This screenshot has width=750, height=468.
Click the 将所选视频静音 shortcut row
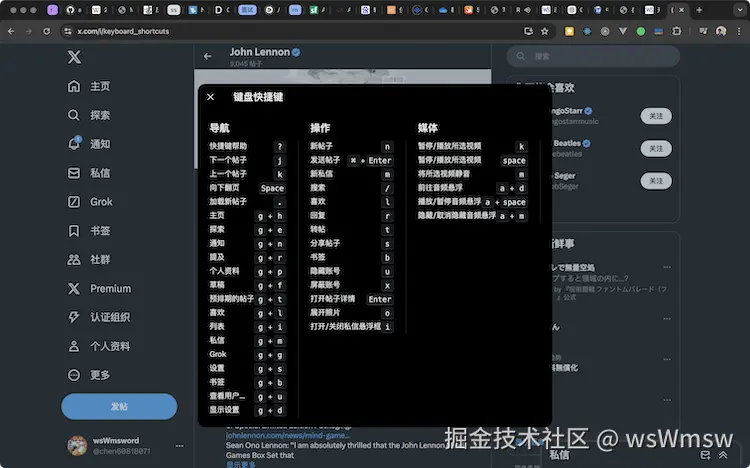pos(472,174)
